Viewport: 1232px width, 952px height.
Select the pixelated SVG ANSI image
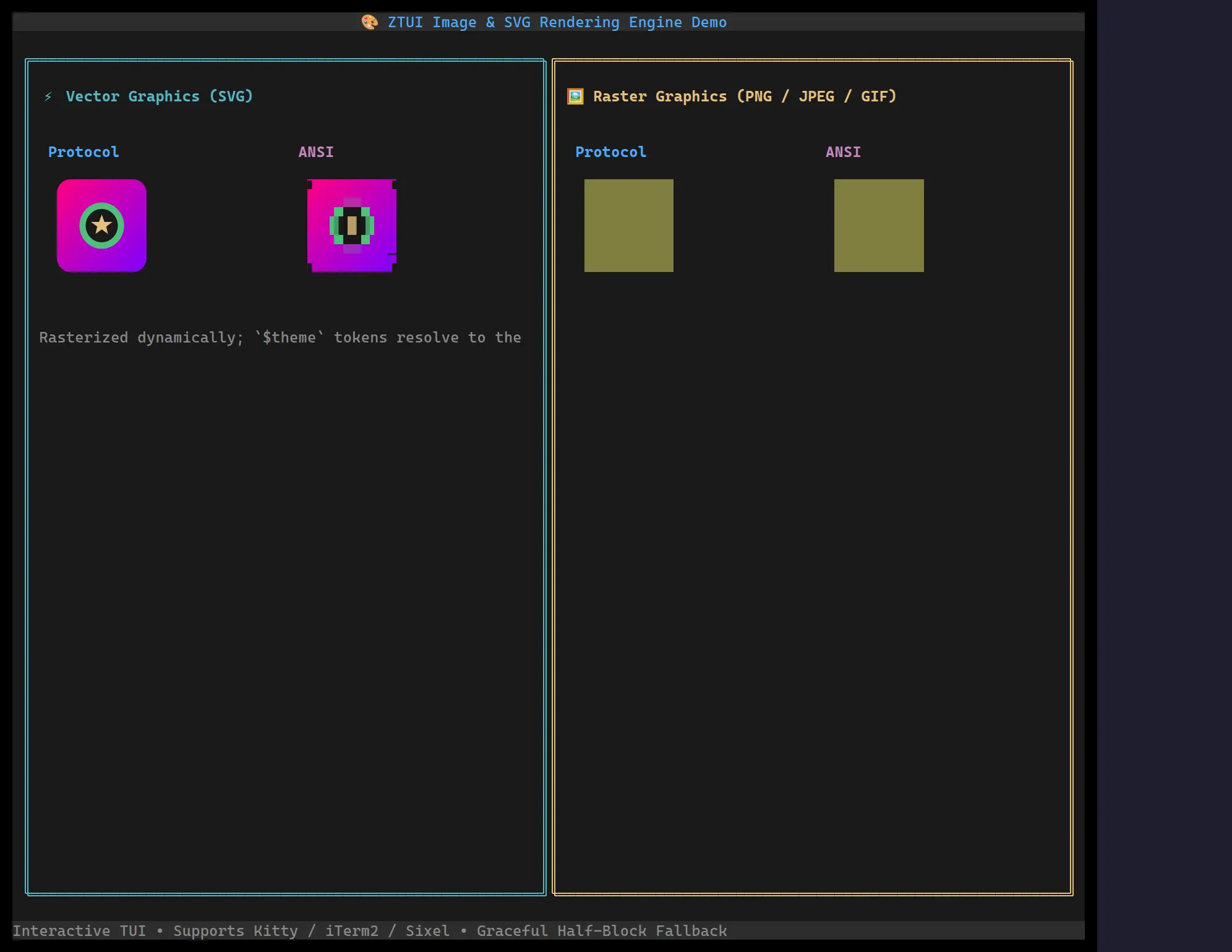point(352,226)
